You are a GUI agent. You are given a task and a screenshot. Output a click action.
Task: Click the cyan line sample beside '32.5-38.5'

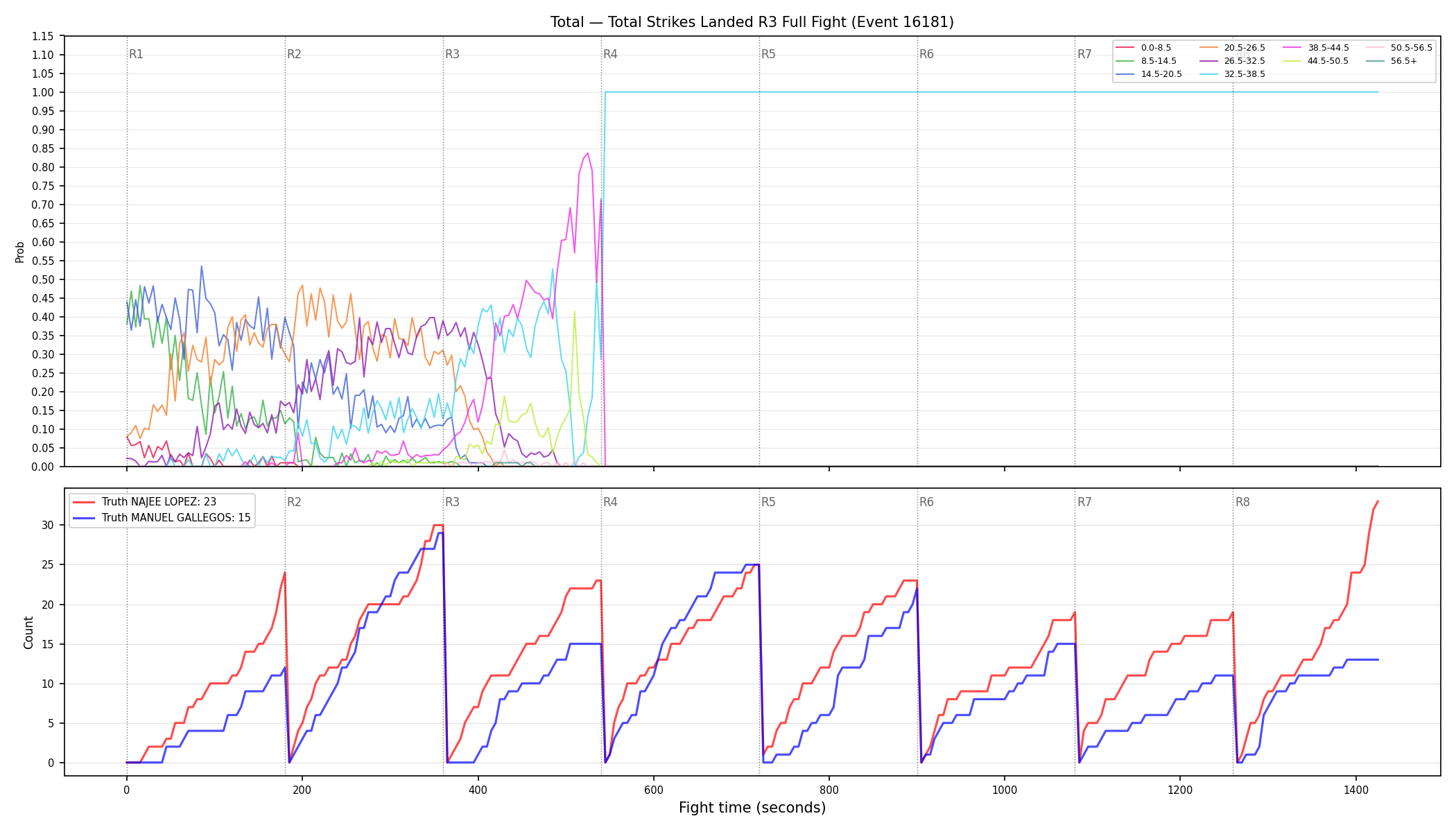click(1208, 74)
